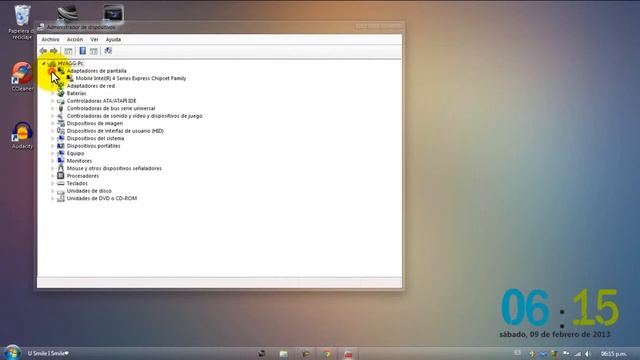Viewport: 640px width, 360px height.
Task: Click the Procesadores chip icon
Action: [61, 176]
